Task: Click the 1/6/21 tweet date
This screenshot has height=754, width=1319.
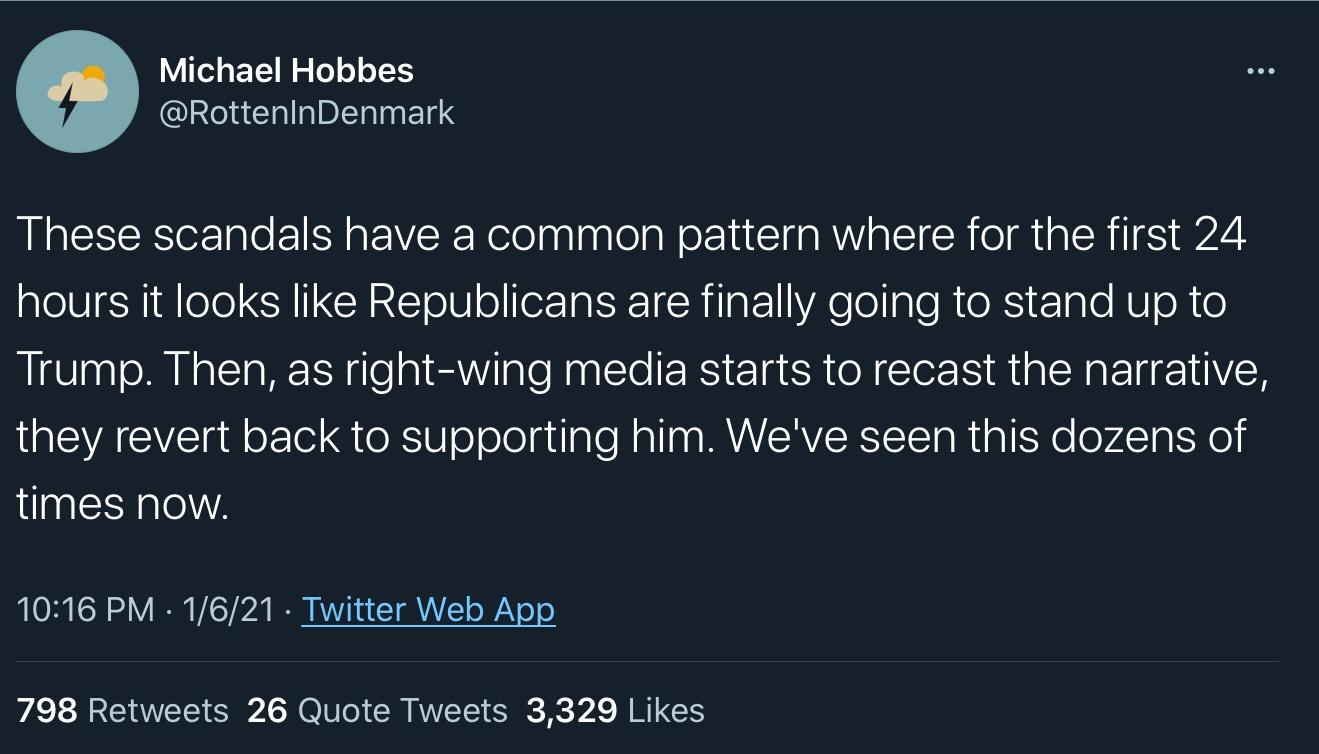Action: click(x=229, y=609)
